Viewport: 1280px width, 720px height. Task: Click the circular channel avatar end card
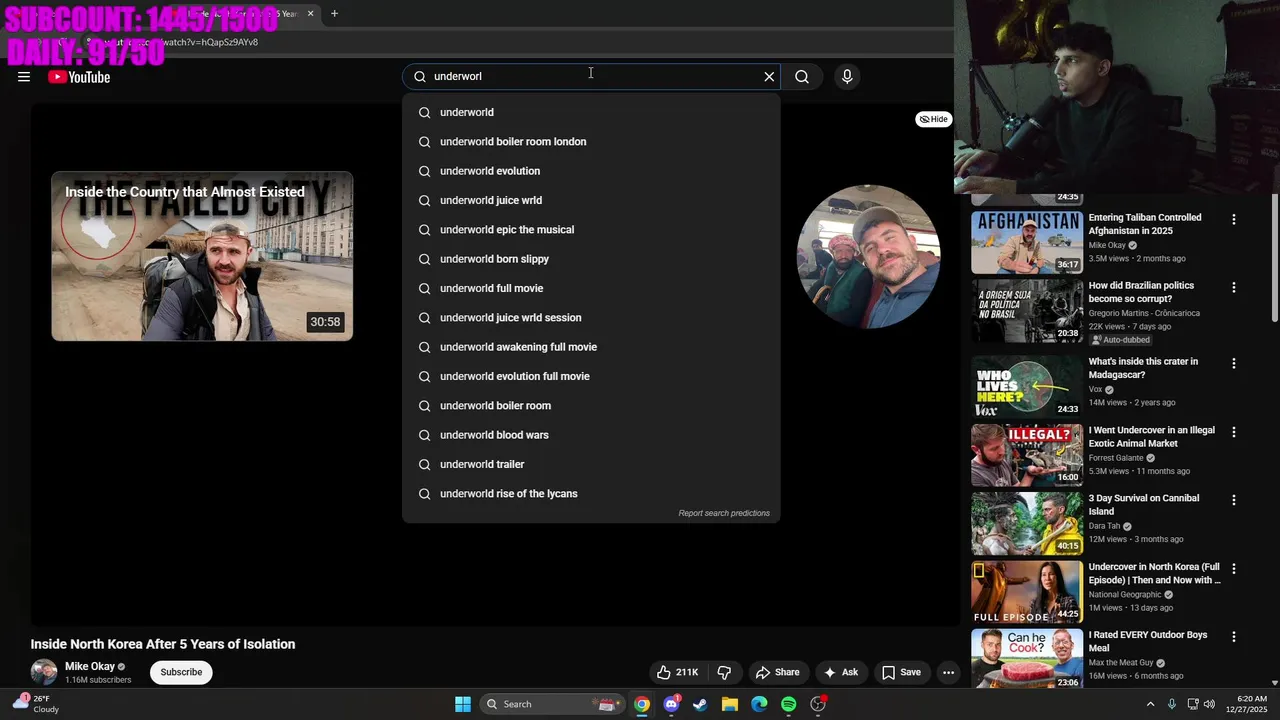pos(868,256)
